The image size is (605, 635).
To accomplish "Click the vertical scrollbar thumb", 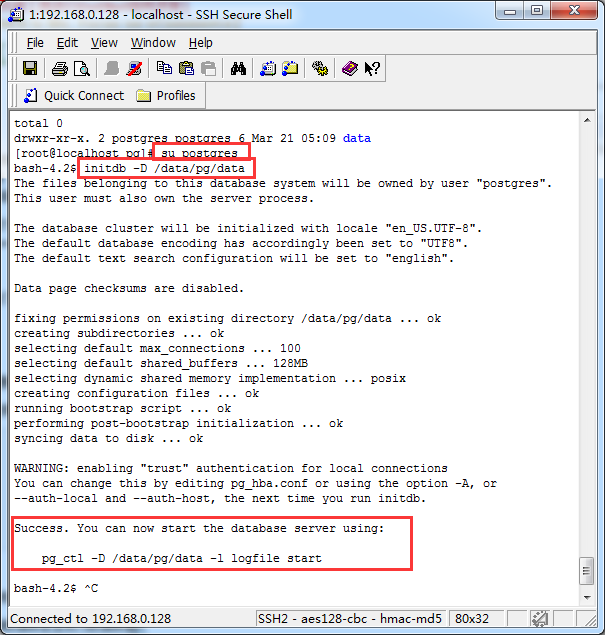I will [x=587, y=571].
